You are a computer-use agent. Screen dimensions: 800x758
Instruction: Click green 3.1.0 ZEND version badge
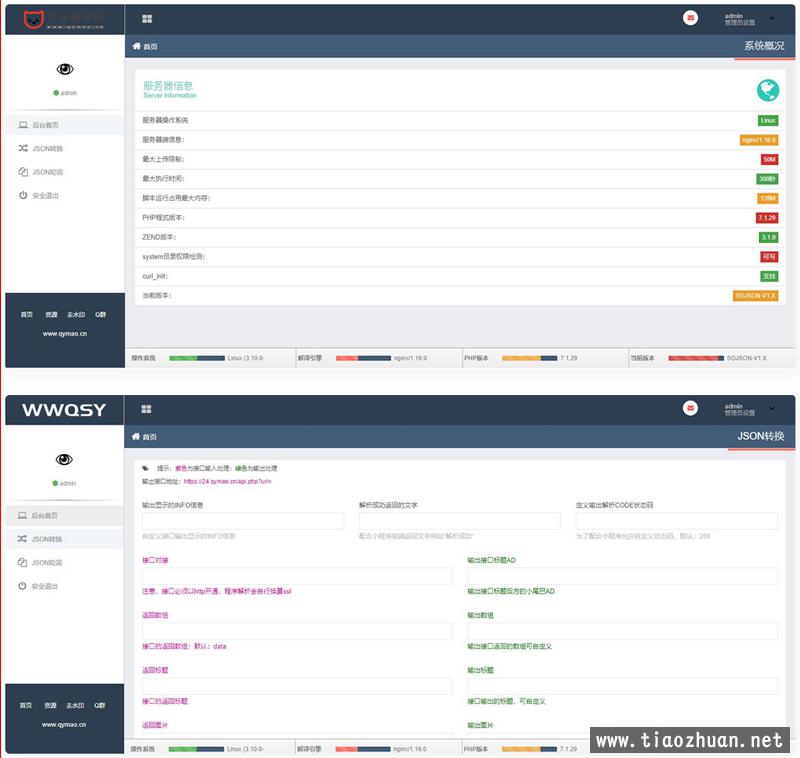[769, 237]
